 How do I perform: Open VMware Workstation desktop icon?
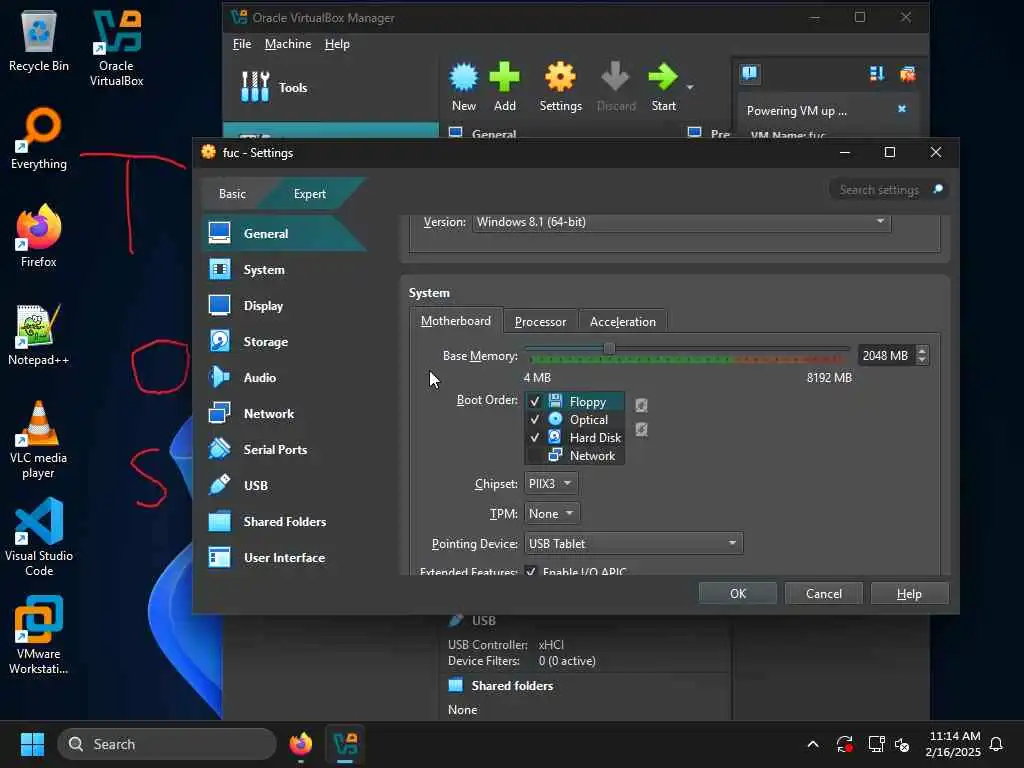point(39,635)
